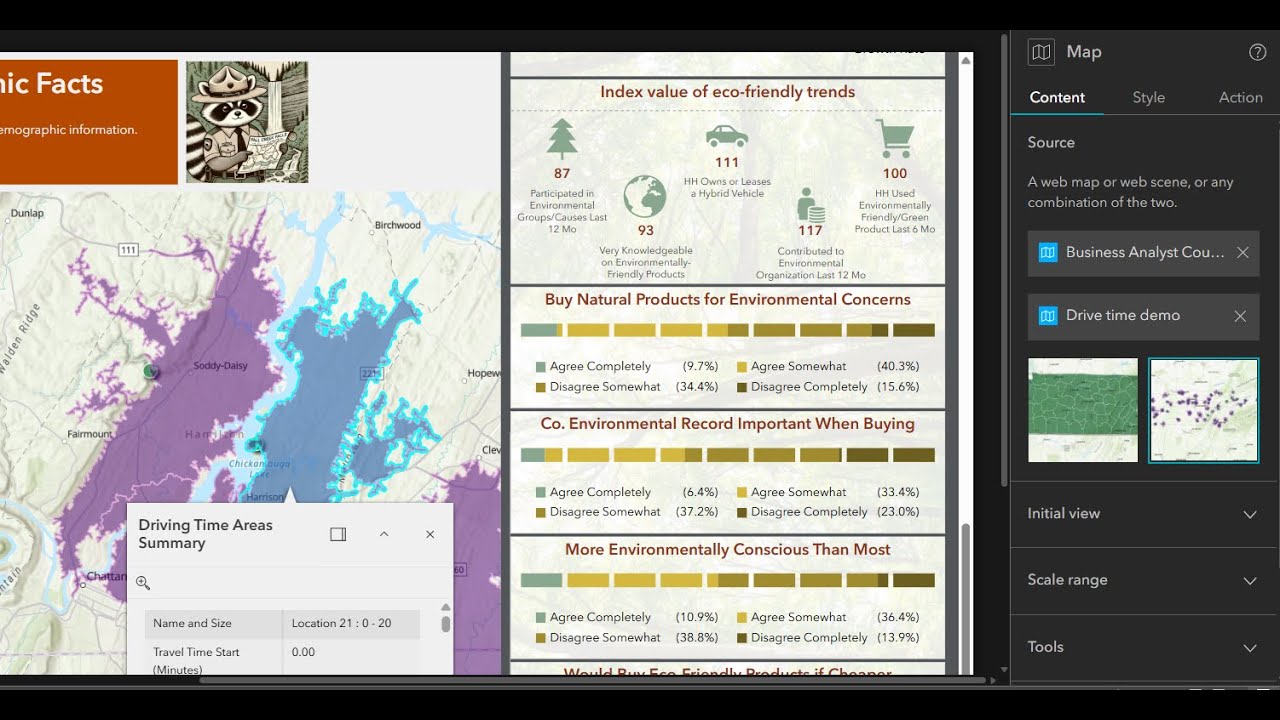Choose the purple points map thumbnail
Screen dimensions: 1280x720
[x=1204, y=410]
